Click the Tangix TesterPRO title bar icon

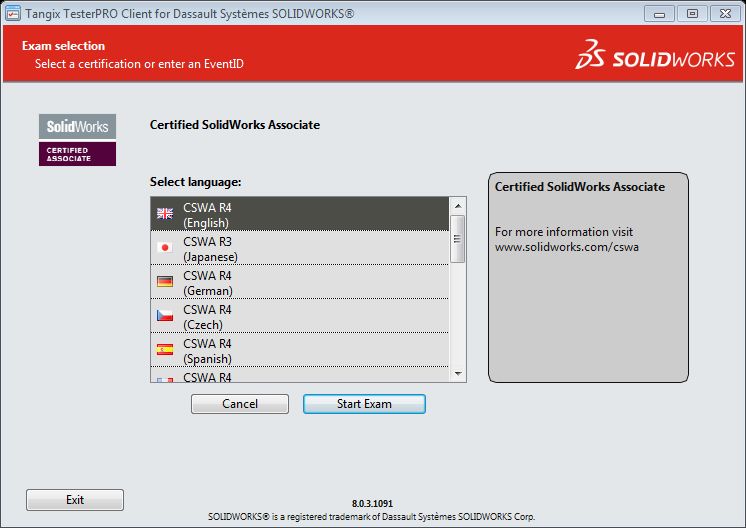tap(12, 13)
